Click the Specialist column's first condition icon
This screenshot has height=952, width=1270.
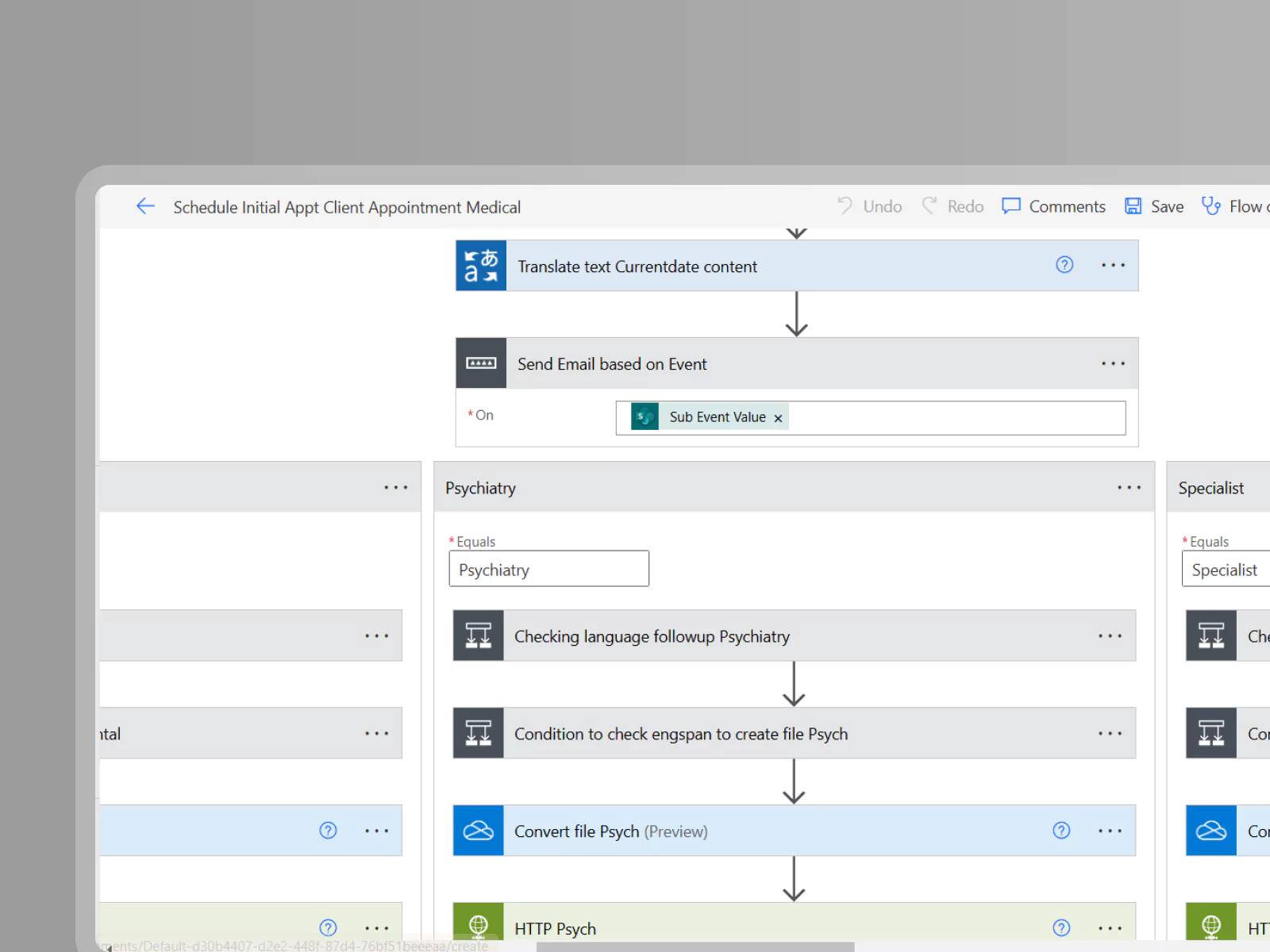pyautogui.click(x=1211, y=635)
